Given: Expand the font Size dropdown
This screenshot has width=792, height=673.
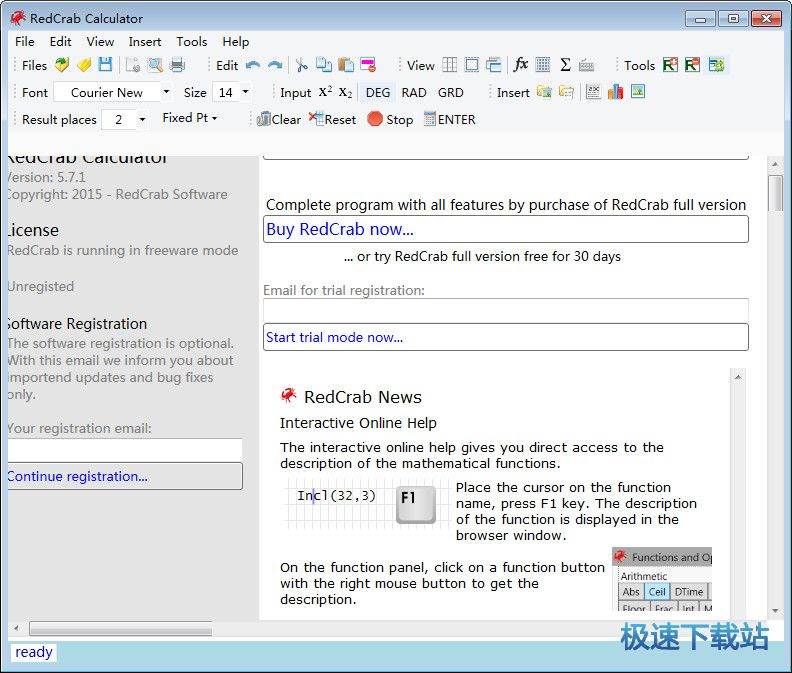Looking at the screenshot, I should tap(245, 92).
